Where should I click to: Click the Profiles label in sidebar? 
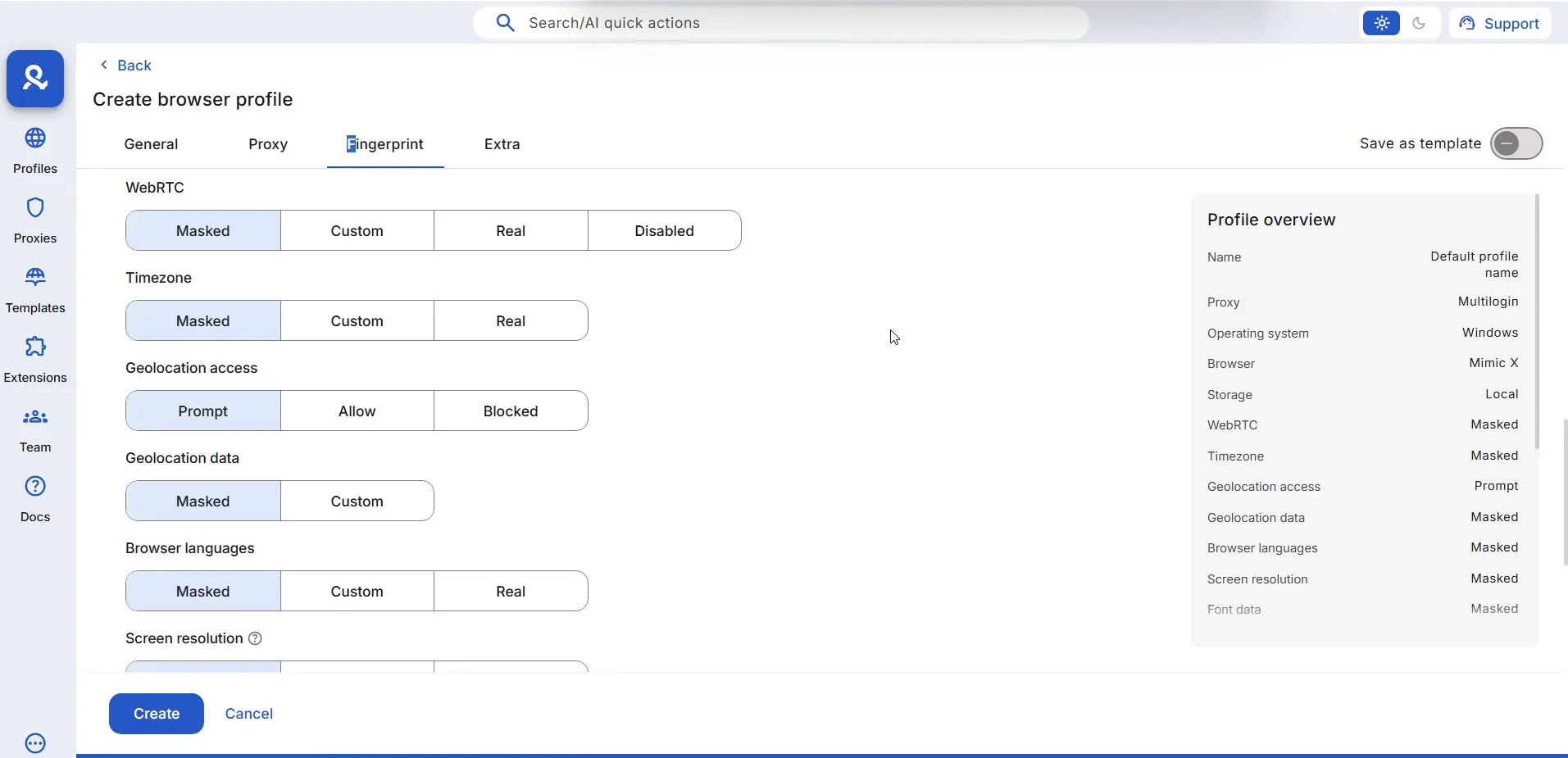[x=35, y=168]
